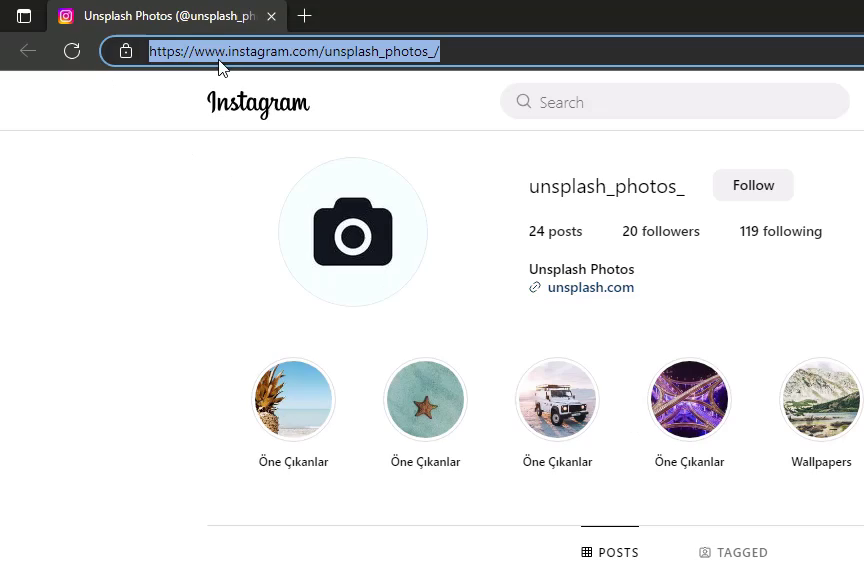Go back with the browser arrow
Image resolution: width=864 pixels, height=564 pixels.
tap(28, 51)
